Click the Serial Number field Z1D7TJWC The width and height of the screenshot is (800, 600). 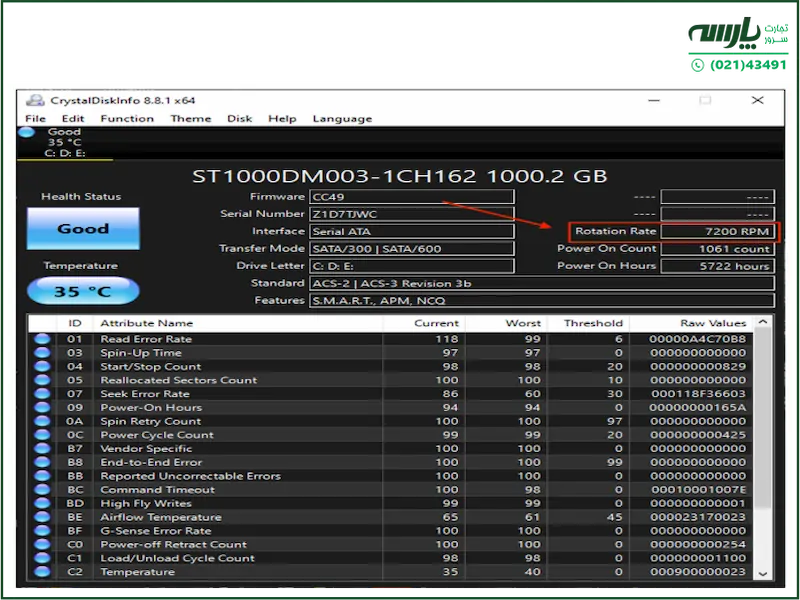coord(411,214)
